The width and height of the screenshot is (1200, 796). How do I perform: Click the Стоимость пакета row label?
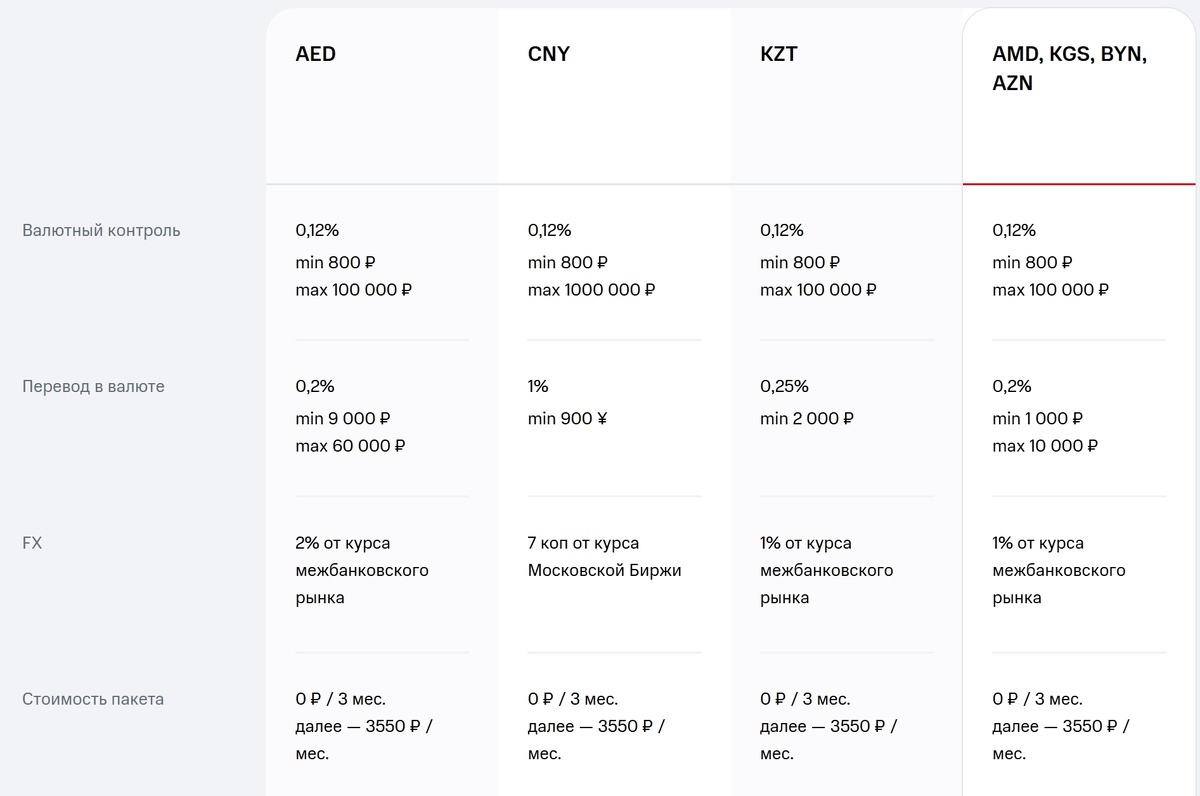tap(93, 699)
